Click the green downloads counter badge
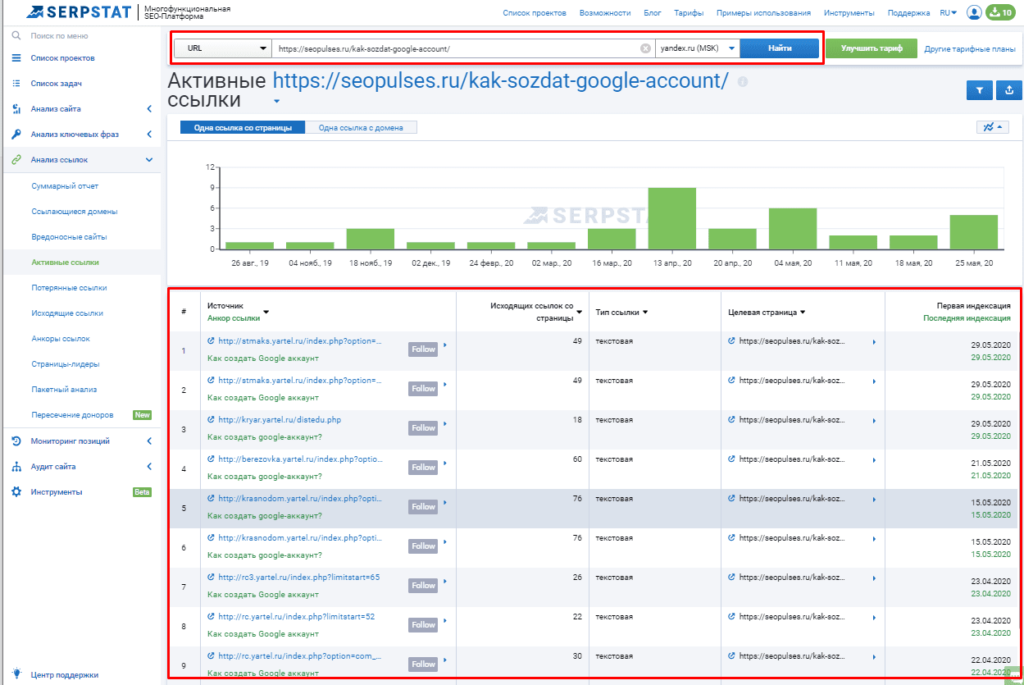Screen dimensions: 1024x685 [x=1000, y=12]
